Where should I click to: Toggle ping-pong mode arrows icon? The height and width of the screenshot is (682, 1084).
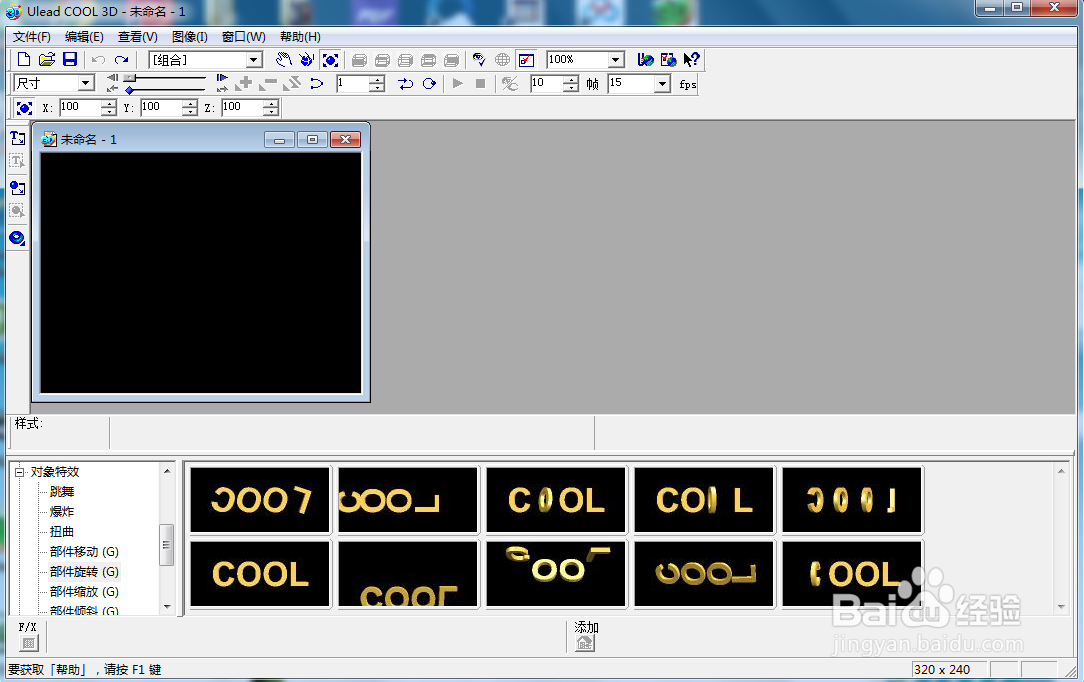406,84
